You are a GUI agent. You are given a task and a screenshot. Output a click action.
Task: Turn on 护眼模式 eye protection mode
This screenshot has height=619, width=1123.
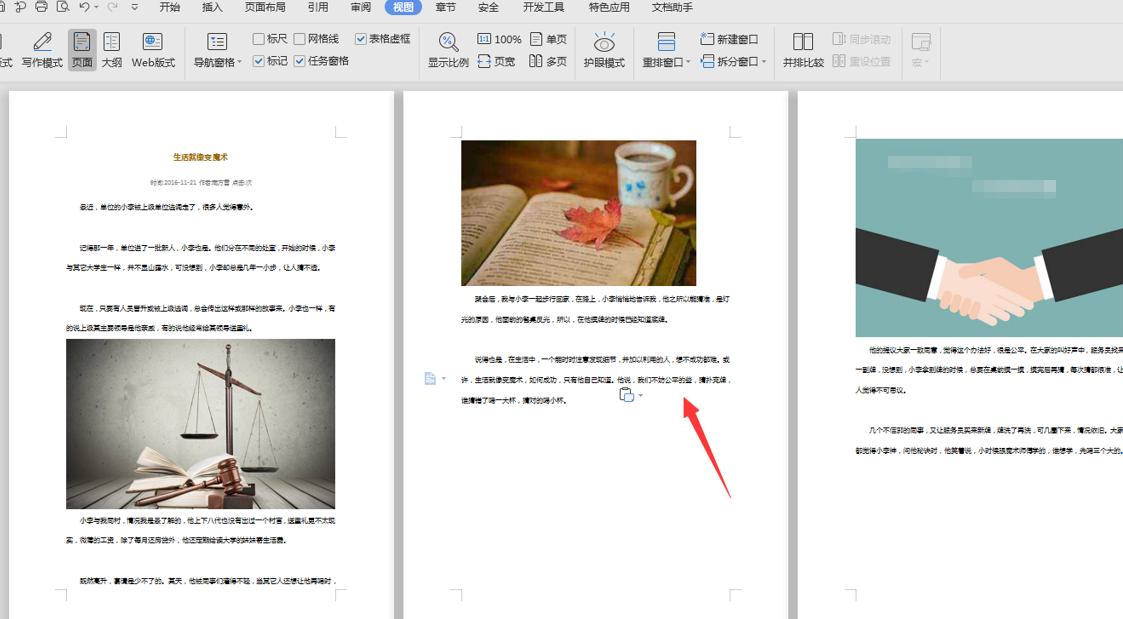604,49
